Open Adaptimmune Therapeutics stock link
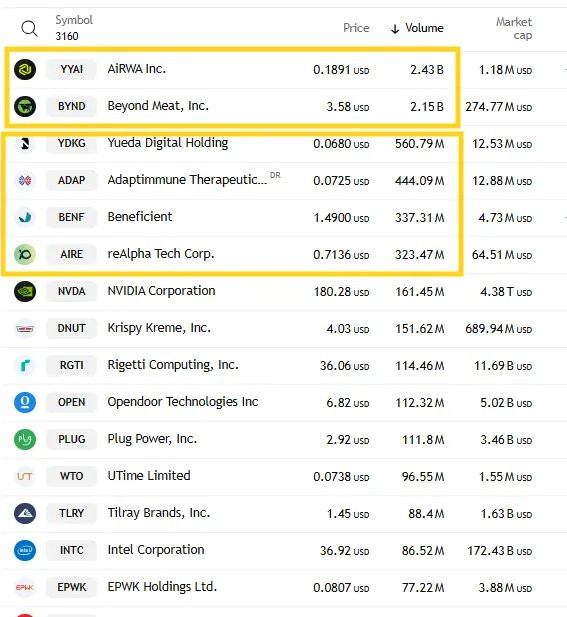567x617 pixels. pos(187,180)
